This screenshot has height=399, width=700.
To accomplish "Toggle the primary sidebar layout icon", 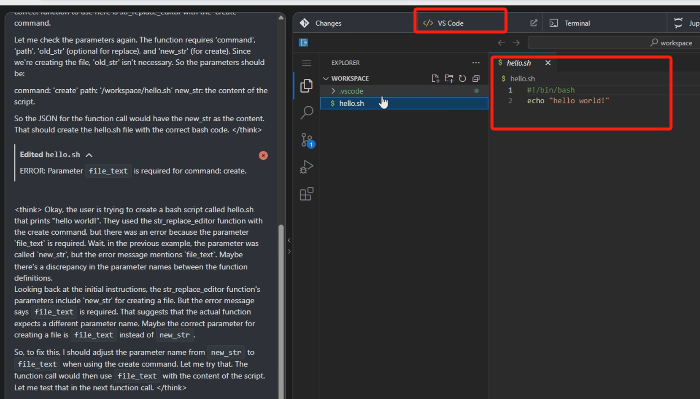I will 304,42.
